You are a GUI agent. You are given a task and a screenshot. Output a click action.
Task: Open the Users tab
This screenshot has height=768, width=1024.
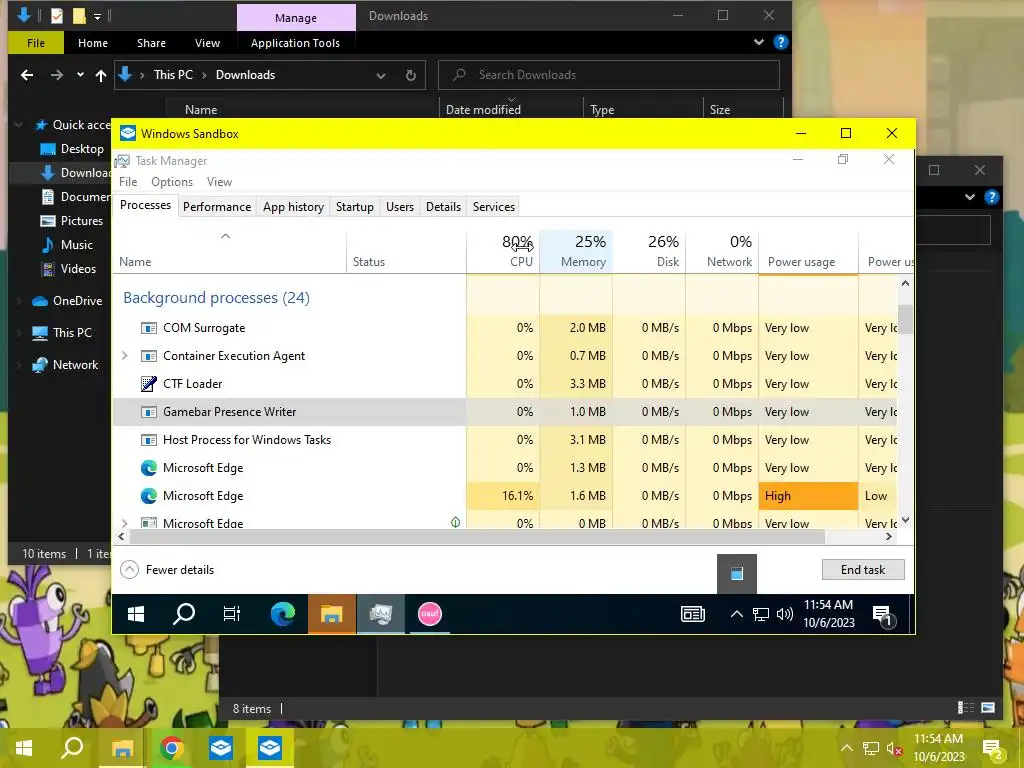[400, 207]
